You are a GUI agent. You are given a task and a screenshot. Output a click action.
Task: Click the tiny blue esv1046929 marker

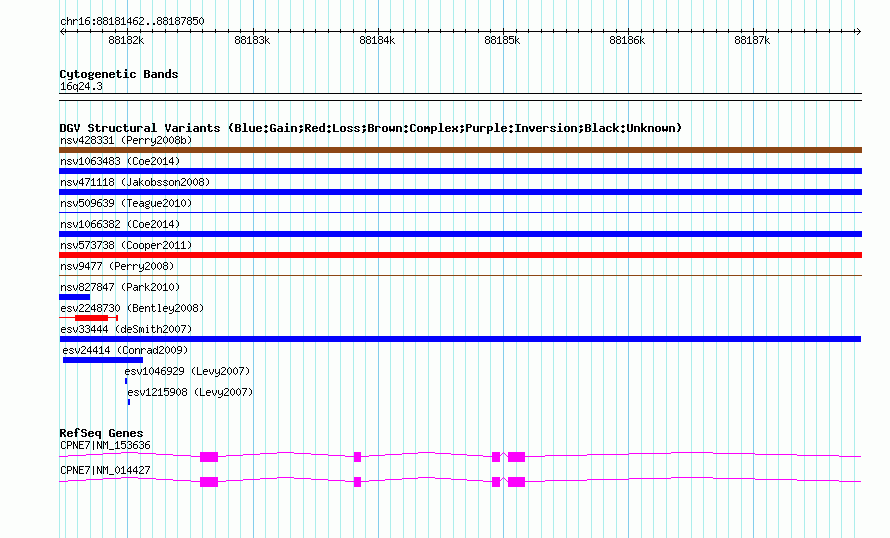[x=126, y=381]
